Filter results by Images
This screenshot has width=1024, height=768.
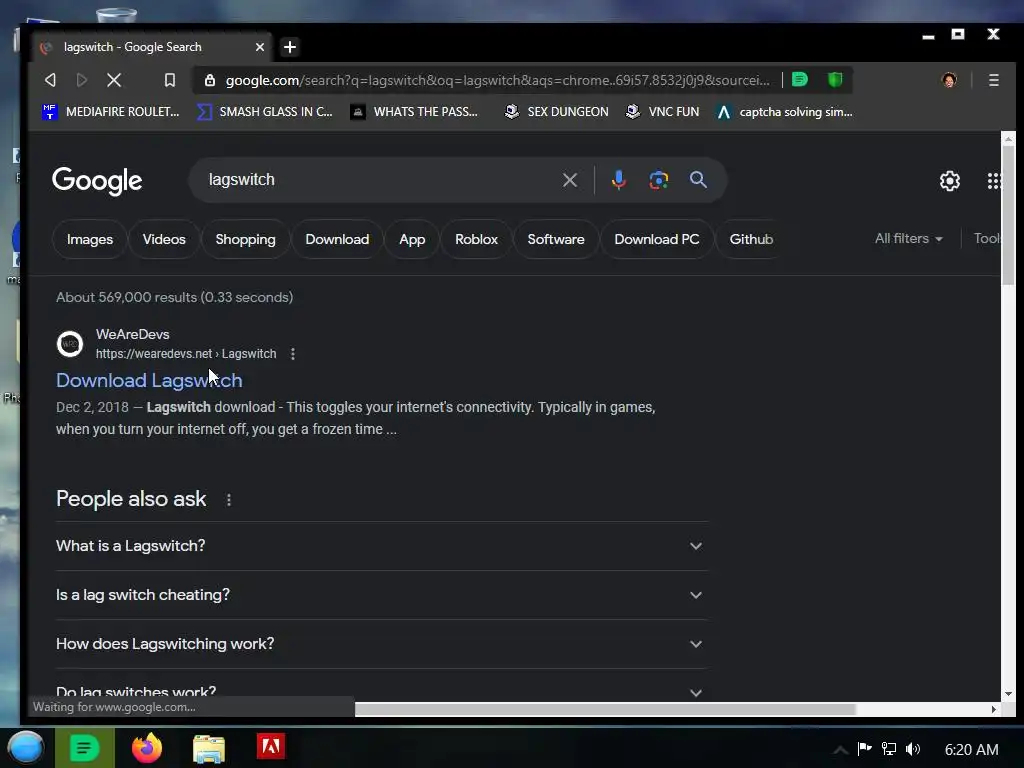tap(90, 240)
